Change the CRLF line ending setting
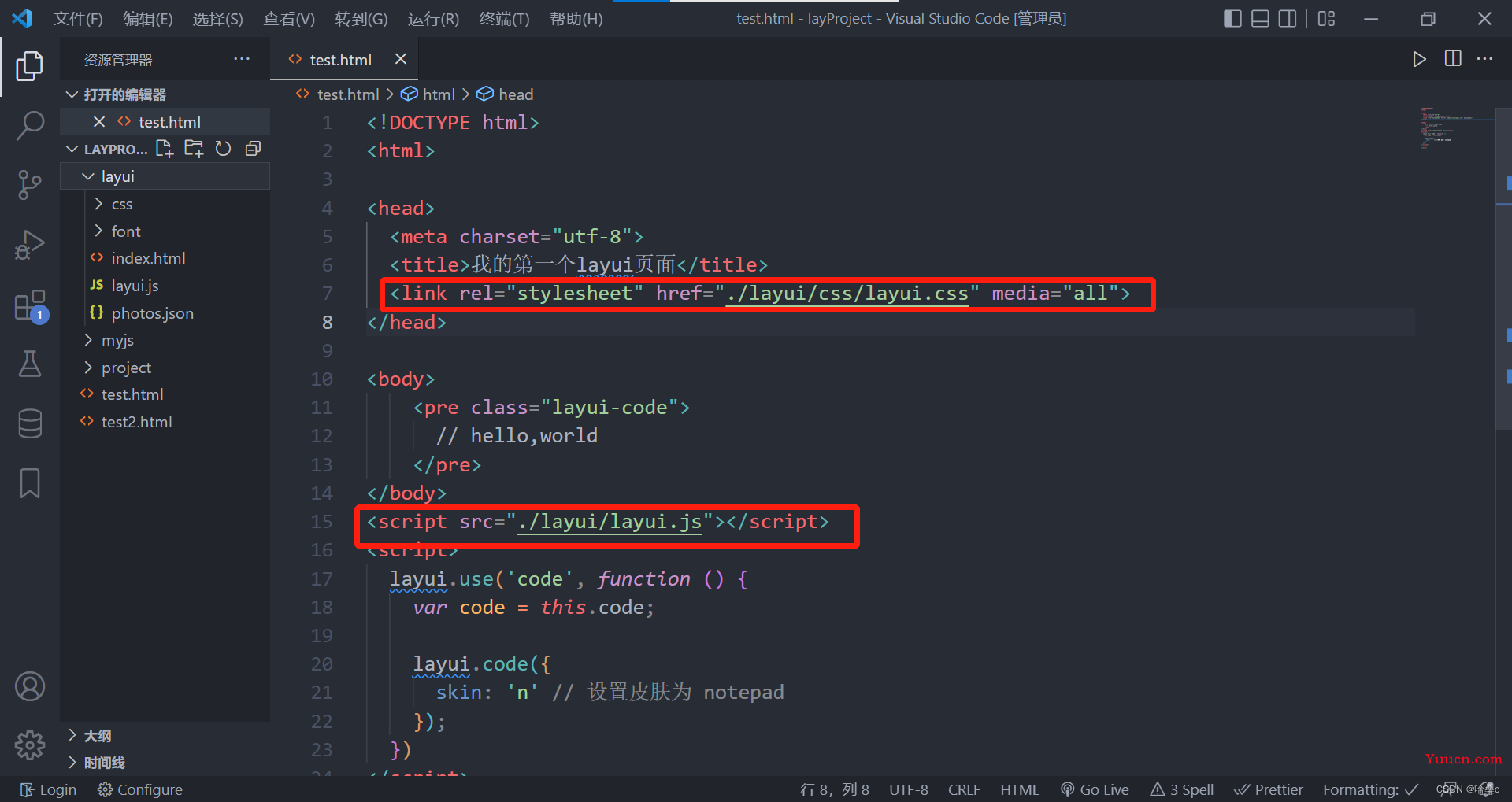Screen dimensions: 1512x802 (x=964, y=789)
